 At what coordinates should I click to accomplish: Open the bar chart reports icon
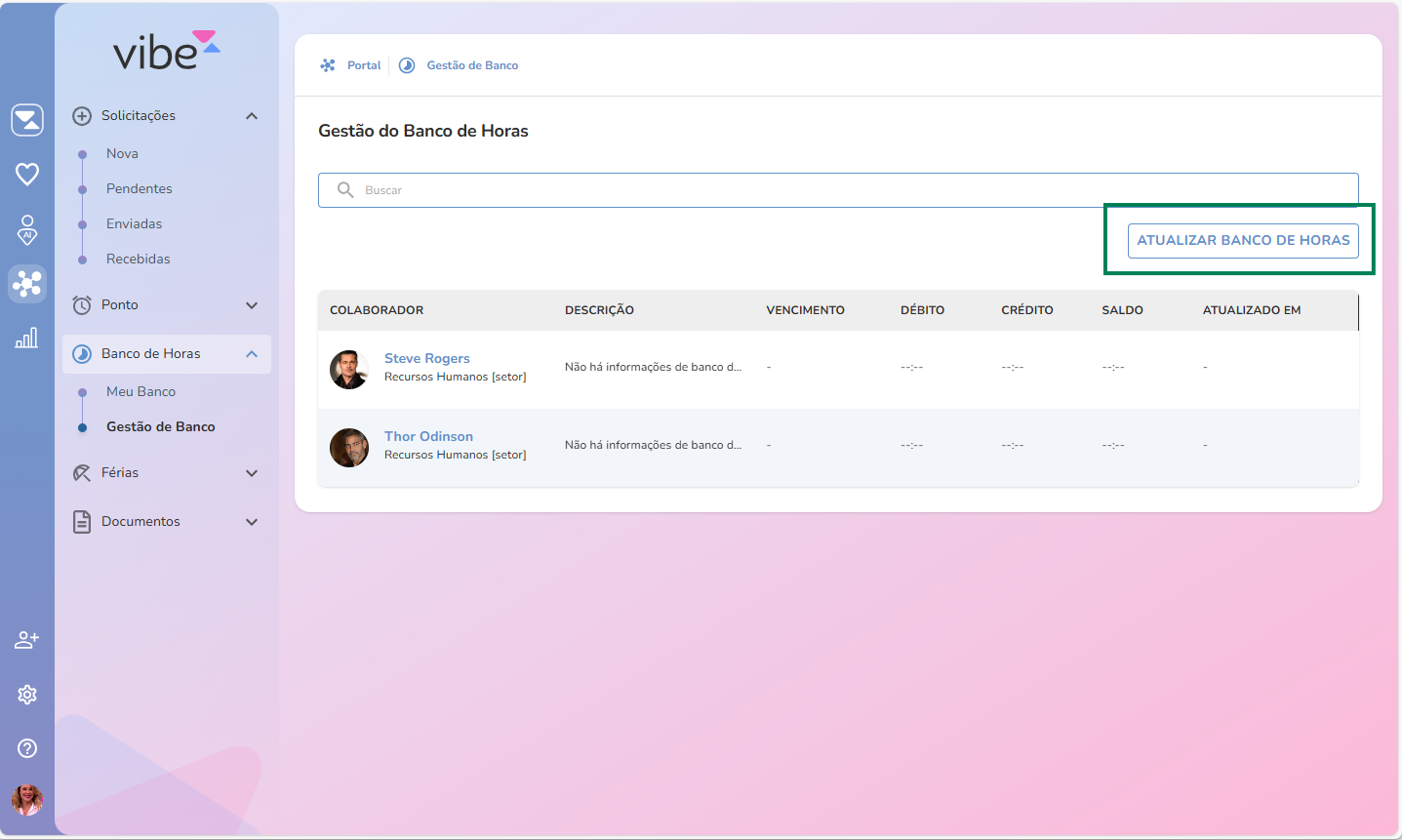point(27,338)
